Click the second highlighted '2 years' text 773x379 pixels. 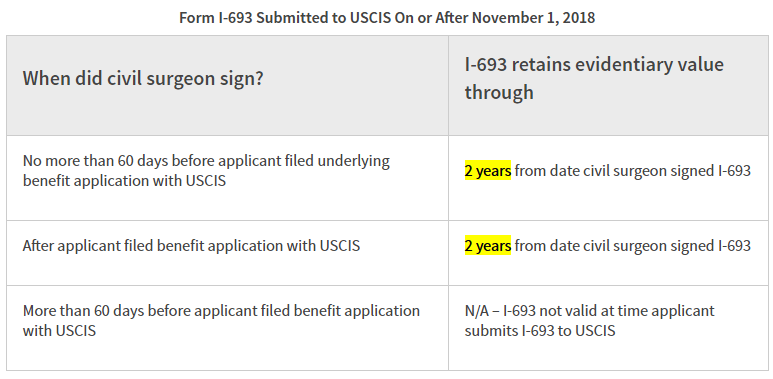pyautogui.click(x=488, y=245)
